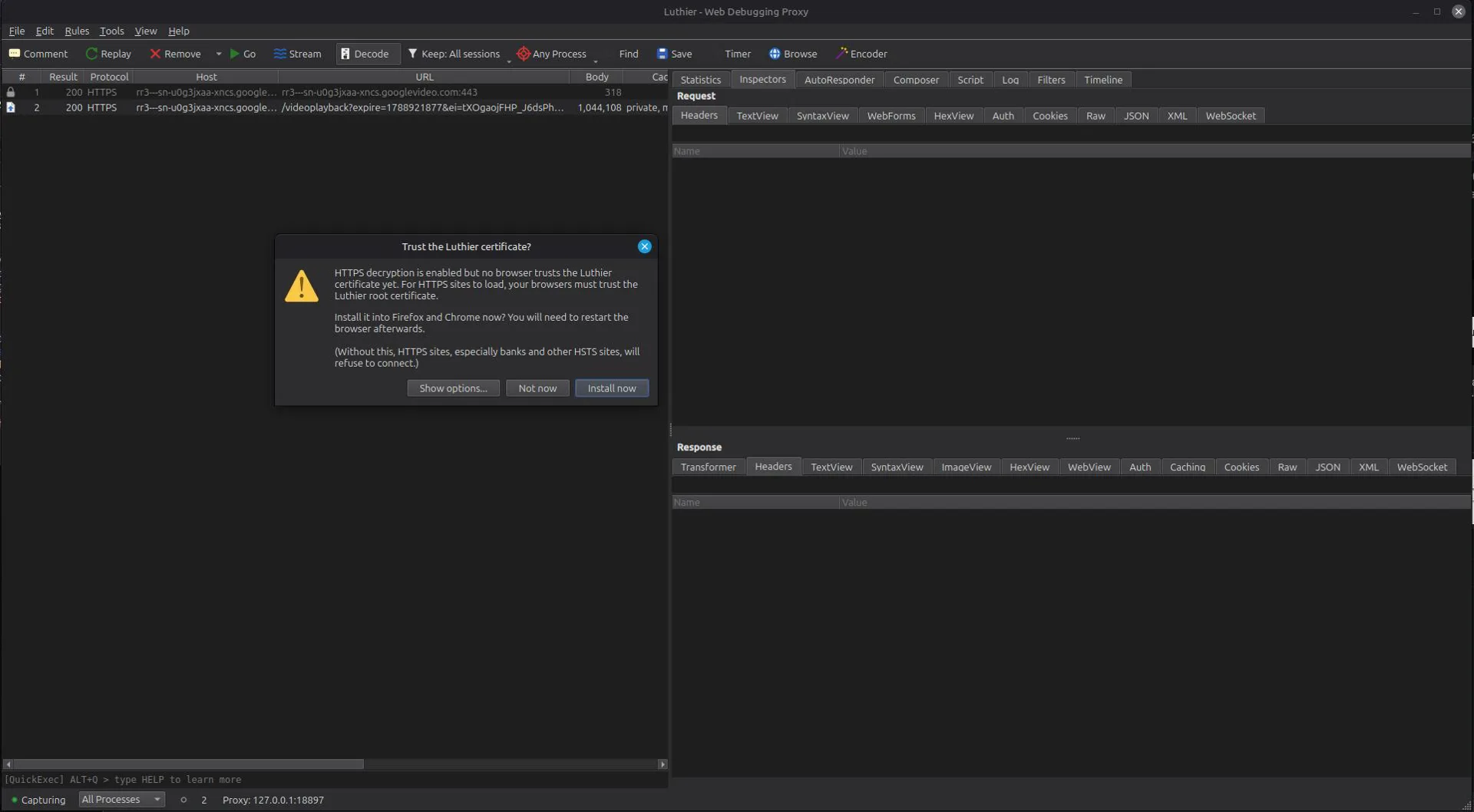Toggle the Capturing status indicator

click(x=38, y=800)
